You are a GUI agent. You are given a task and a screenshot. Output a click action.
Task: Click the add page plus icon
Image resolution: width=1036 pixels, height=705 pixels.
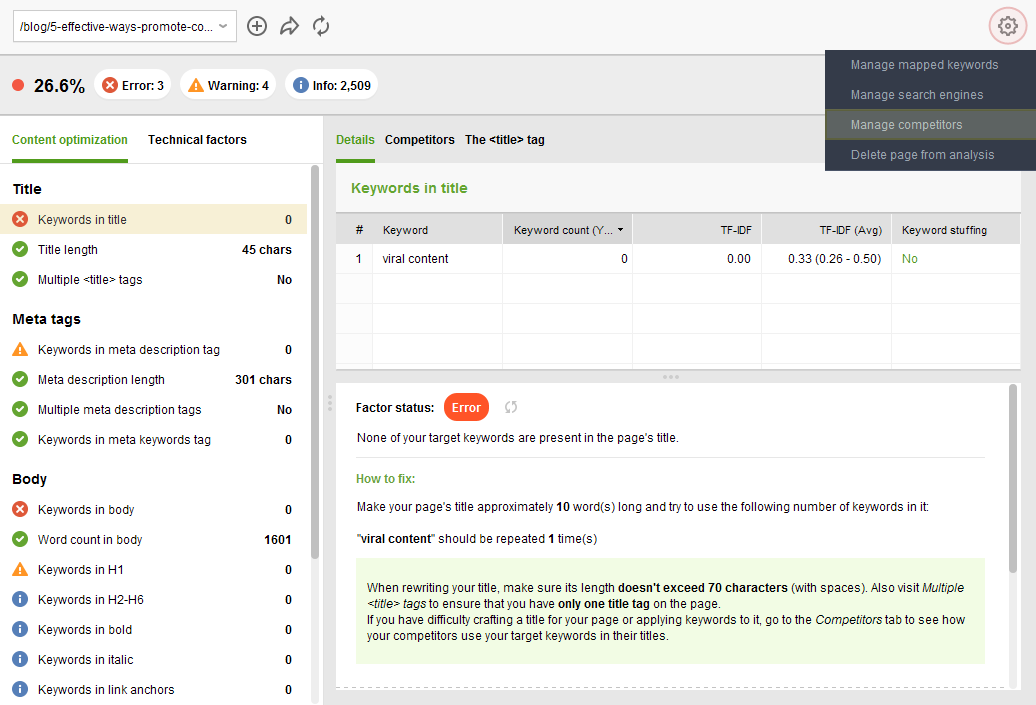(256, 26)
